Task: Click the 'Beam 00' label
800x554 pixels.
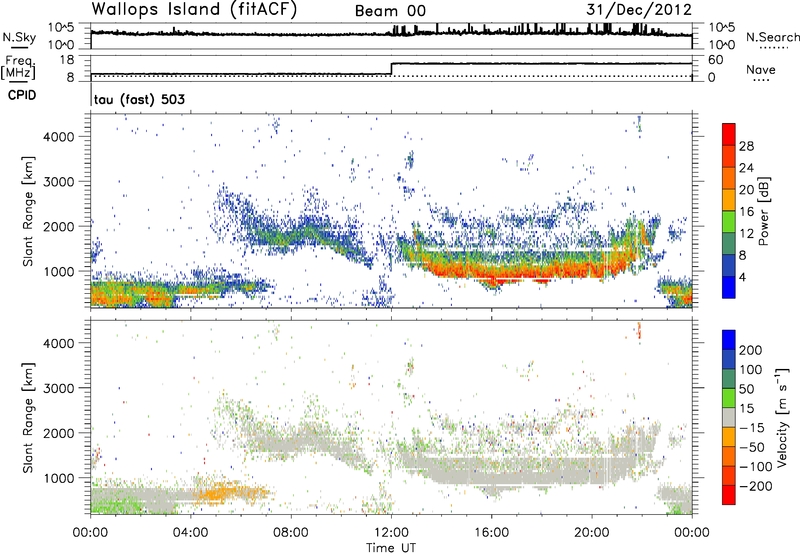Action: click(390, 11)
